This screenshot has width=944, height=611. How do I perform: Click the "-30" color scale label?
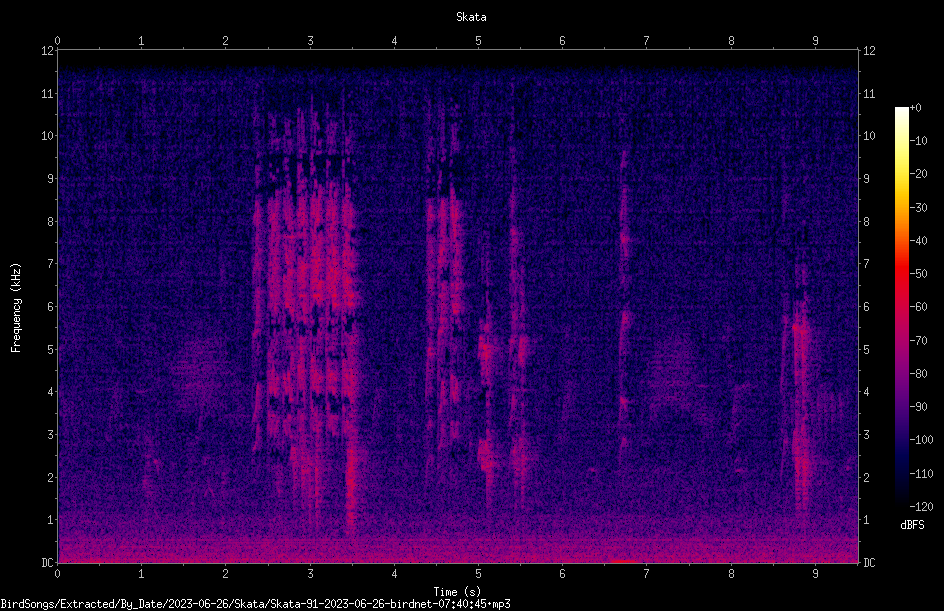coord(918,208)
